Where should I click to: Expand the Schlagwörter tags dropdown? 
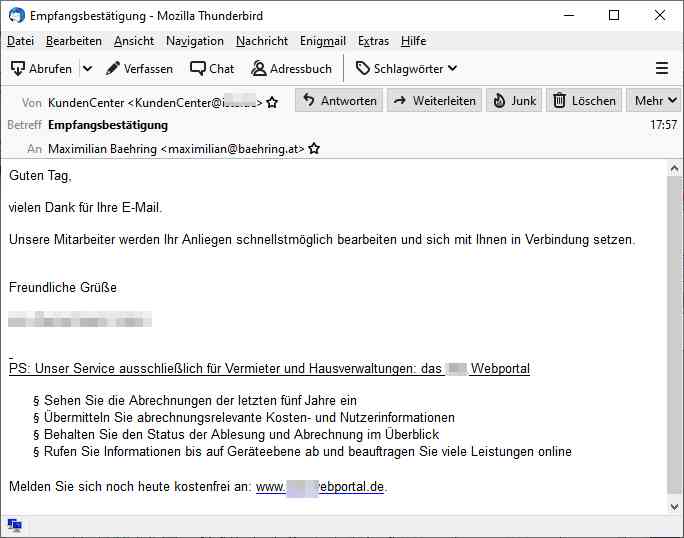pos(406,68)
